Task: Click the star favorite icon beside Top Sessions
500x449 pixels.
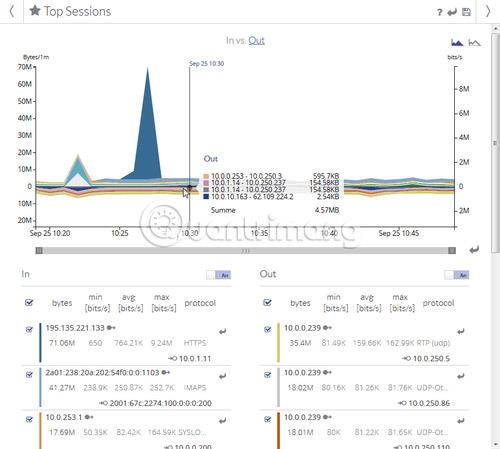Action: coord(35,11)
